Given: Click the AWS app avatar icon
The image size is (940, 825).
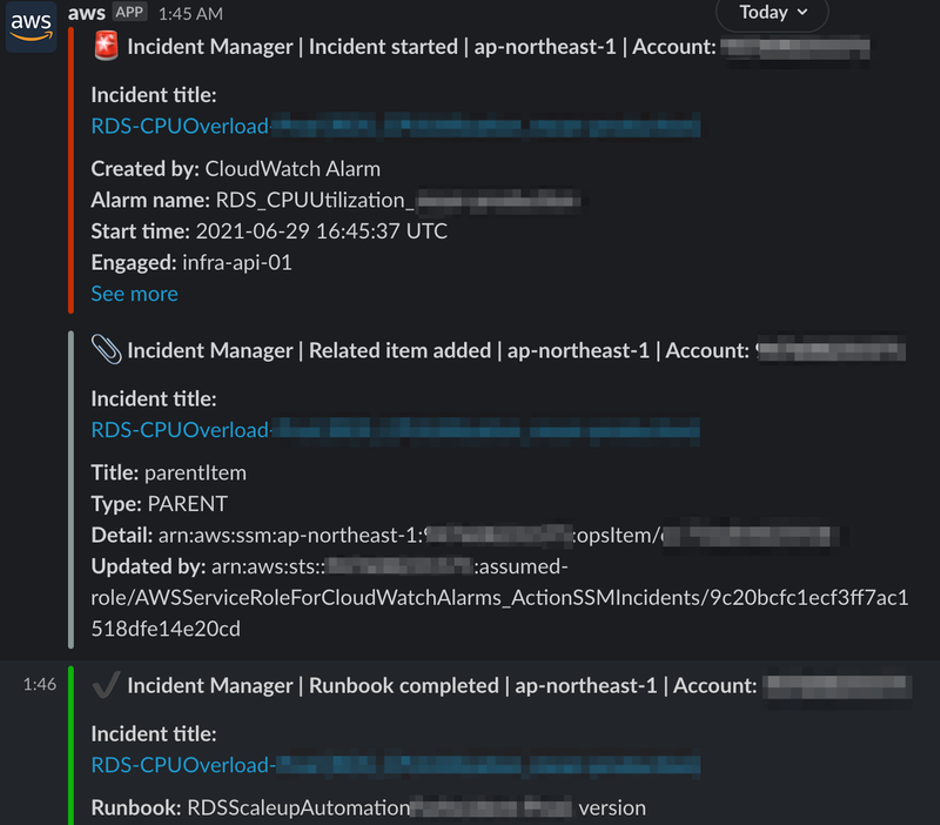Looking at the screenshot, I should [x=31, y=26].
